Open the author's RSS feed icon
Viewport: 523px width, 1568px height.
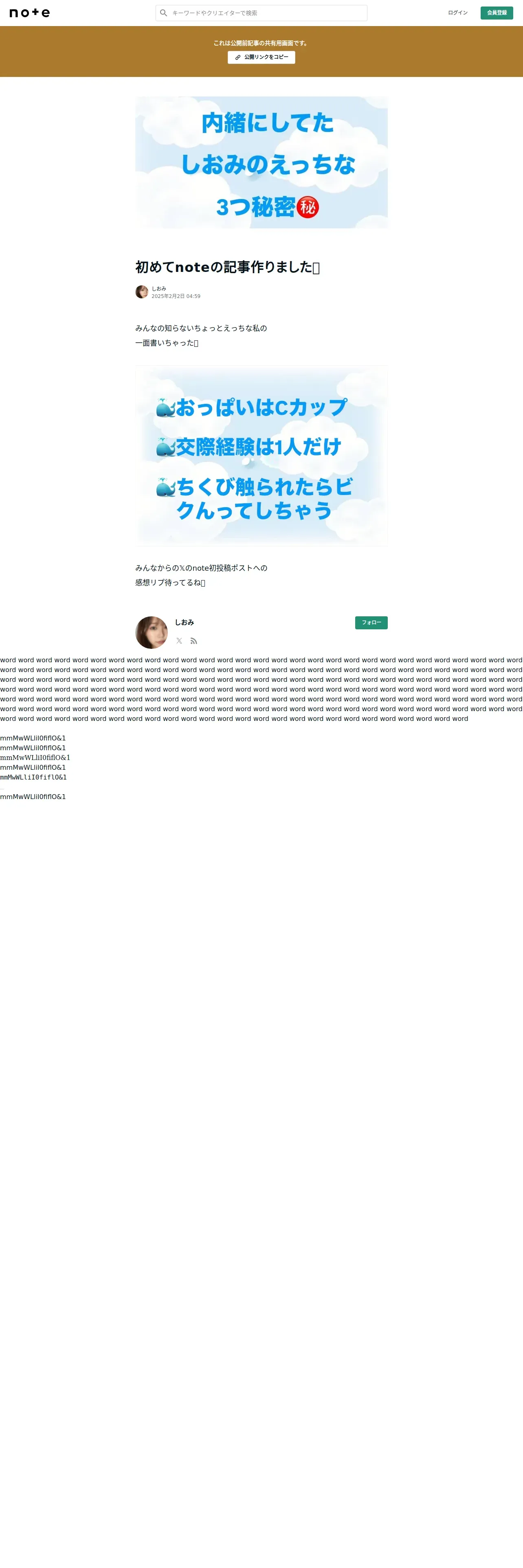coord(193,641)
